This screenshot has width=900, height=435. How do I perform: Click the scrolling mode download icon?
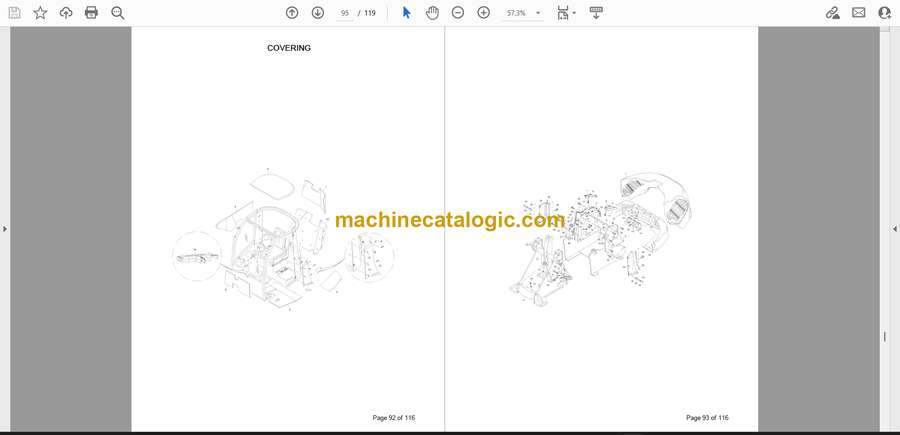596,13
